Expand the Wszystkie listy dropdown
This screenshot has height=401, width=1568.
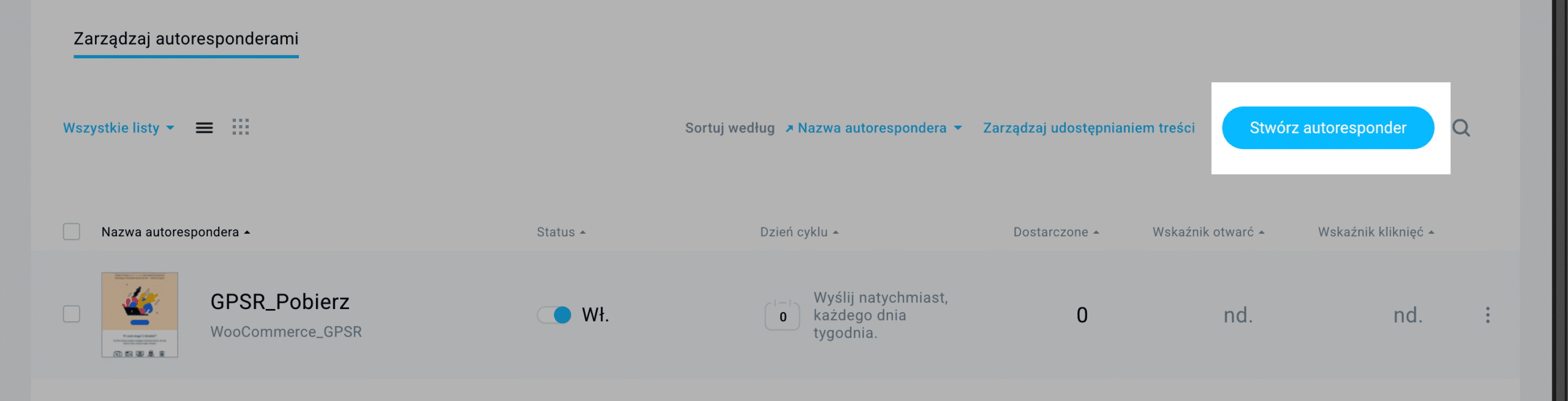(118, 128)
